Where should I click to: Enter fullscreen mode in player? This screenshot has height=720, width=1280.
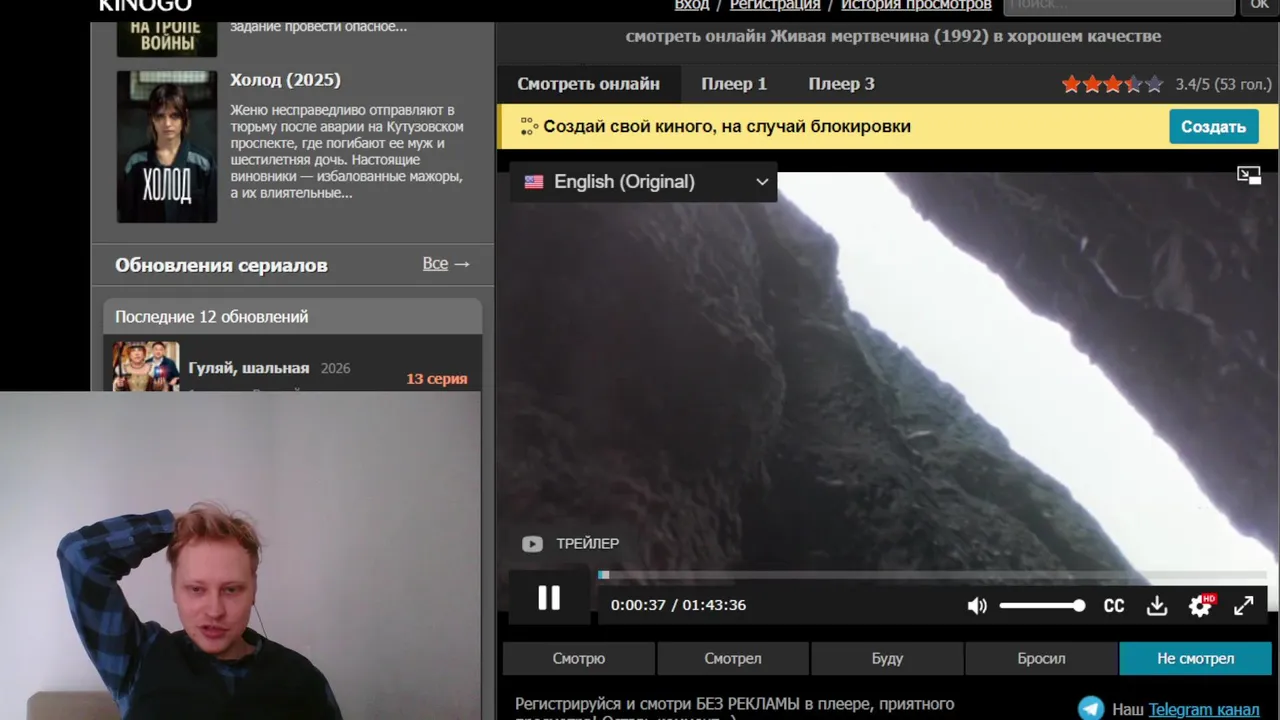tap(1244, 606)
